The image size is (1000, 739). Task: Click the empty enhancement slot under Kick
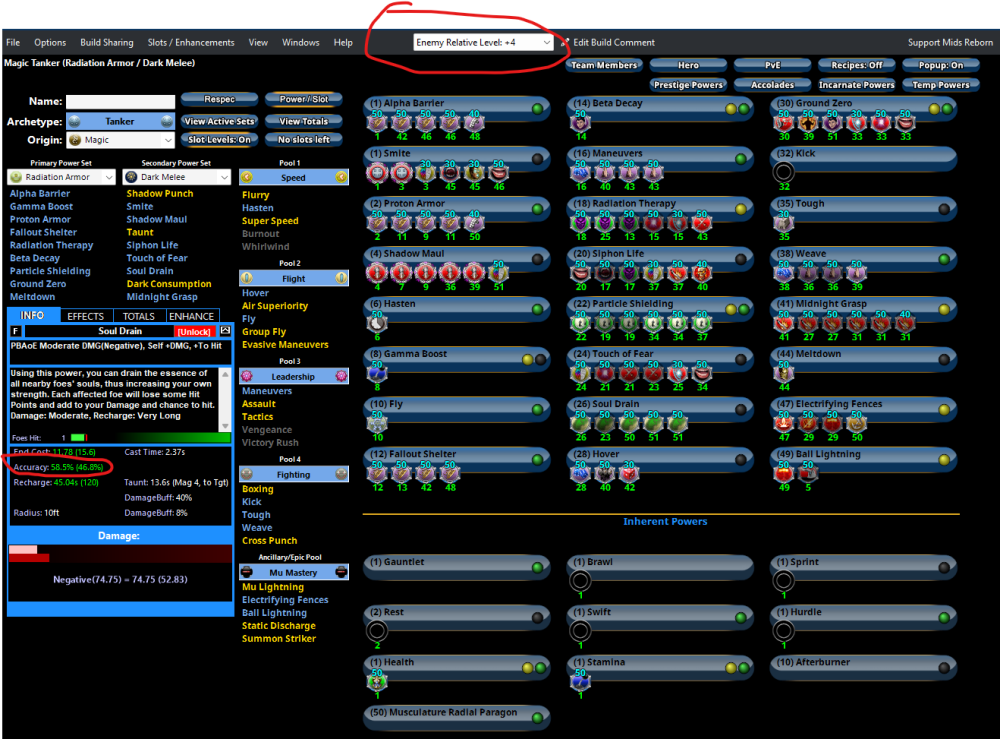[784, 172]
